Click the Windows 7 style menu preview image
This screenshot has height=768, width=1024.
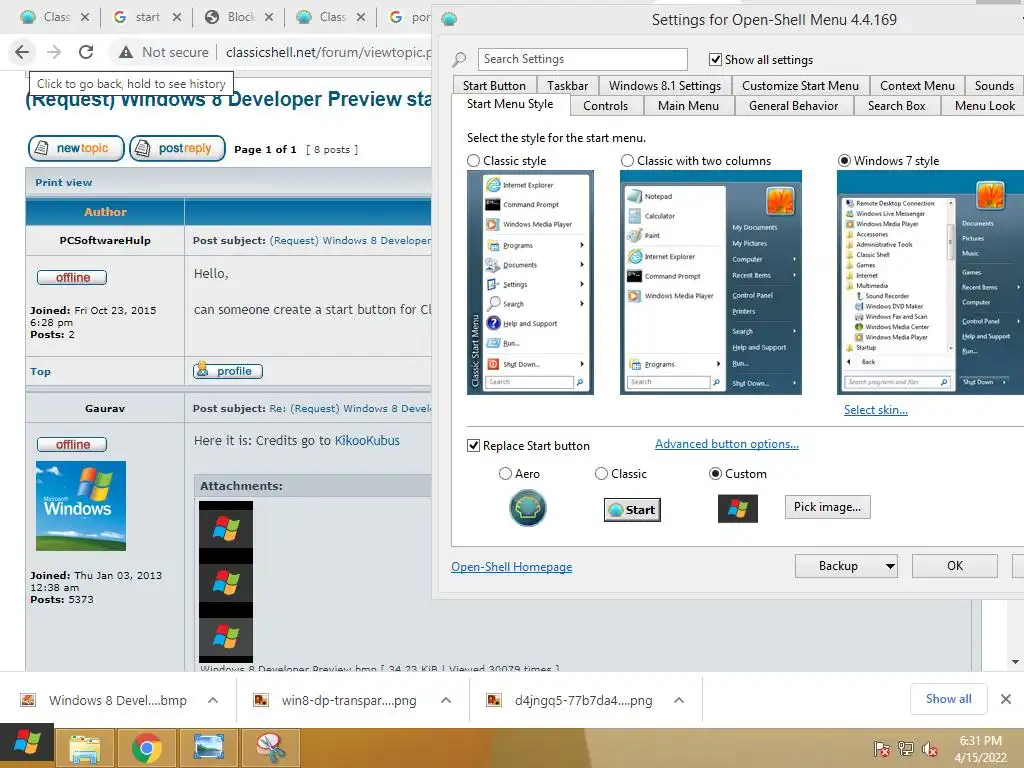coord(931,283)
